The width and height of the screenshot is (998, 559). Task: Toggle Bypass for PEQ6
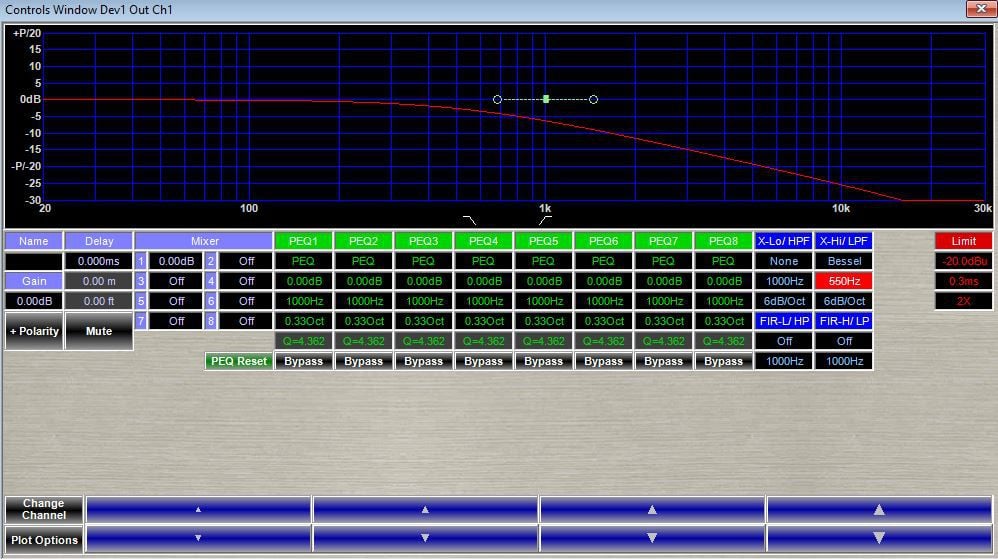pyautogui.click(x=603, y=361)
